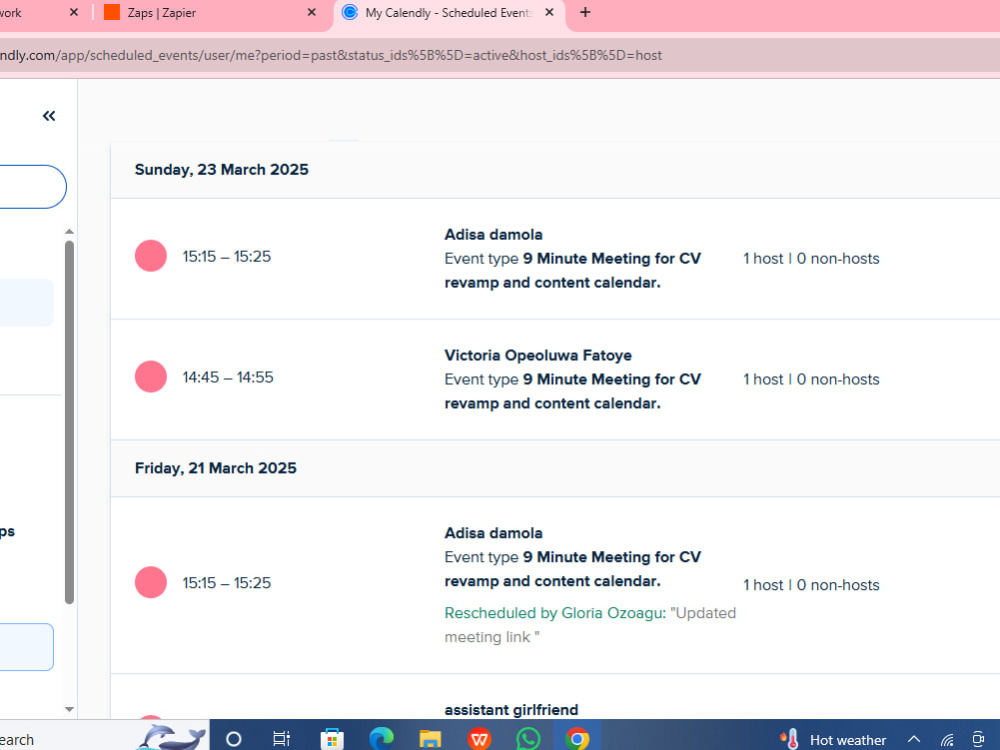Open Microsoft Edge from taskbar
This screenshot has width=1000, height=750.
click(381, 739)
